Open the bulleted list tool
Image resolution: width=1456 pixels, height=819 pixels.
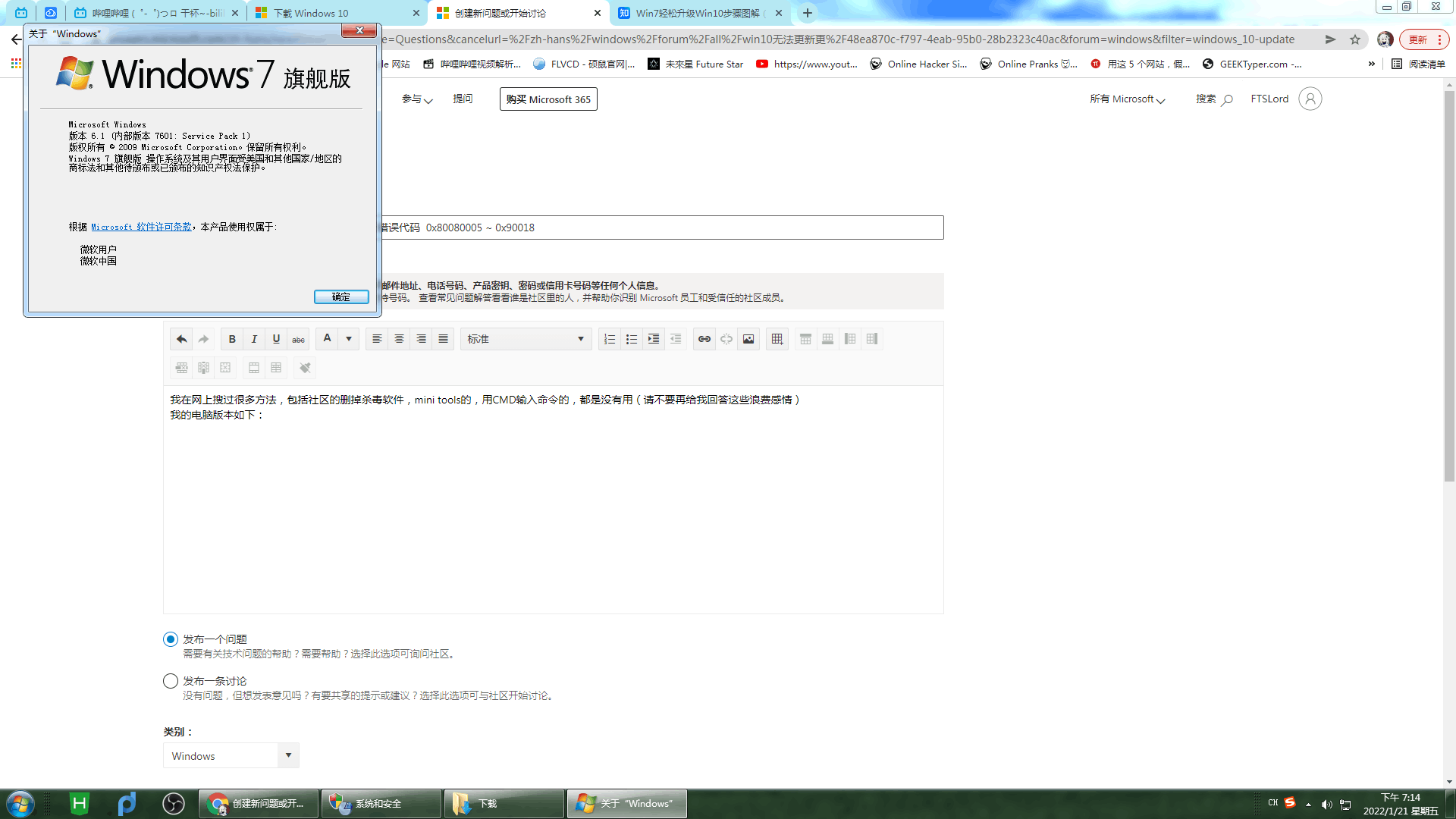pos(632,339)
